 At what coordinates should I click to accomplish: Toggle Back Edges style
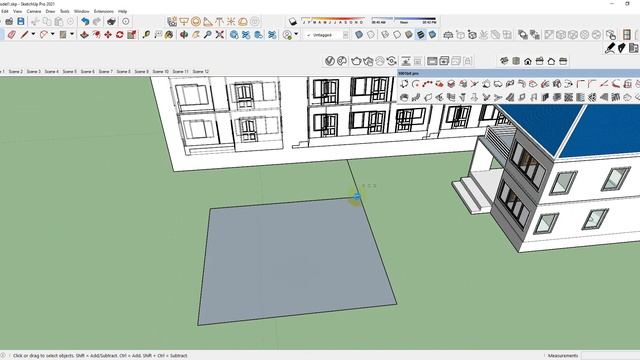[371, 35]
